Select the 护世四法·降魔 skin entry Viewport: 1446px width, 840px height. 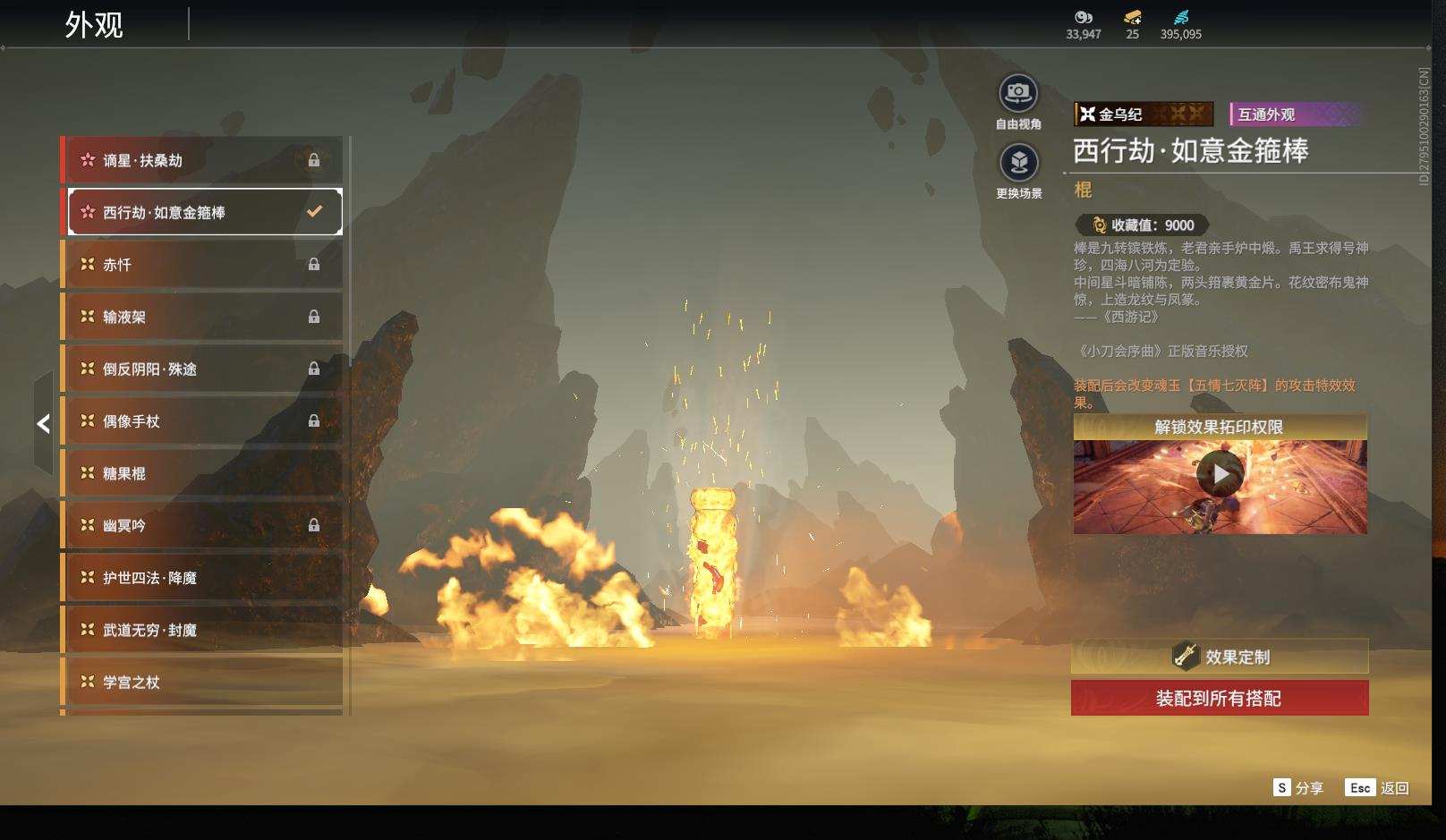[x=201, y=578]
